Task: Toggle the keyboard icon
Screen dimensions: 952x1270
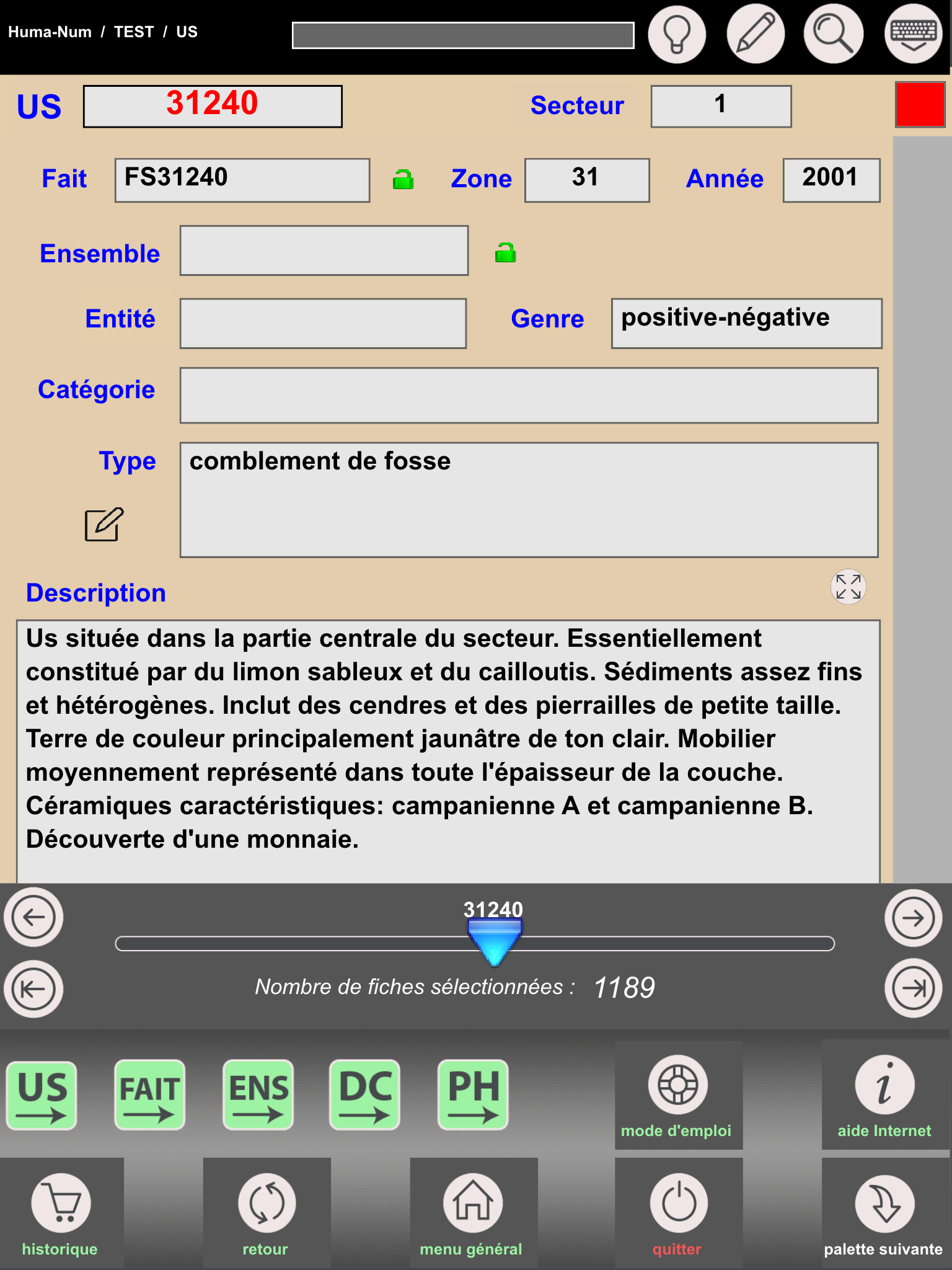Action: pos(914,34)
